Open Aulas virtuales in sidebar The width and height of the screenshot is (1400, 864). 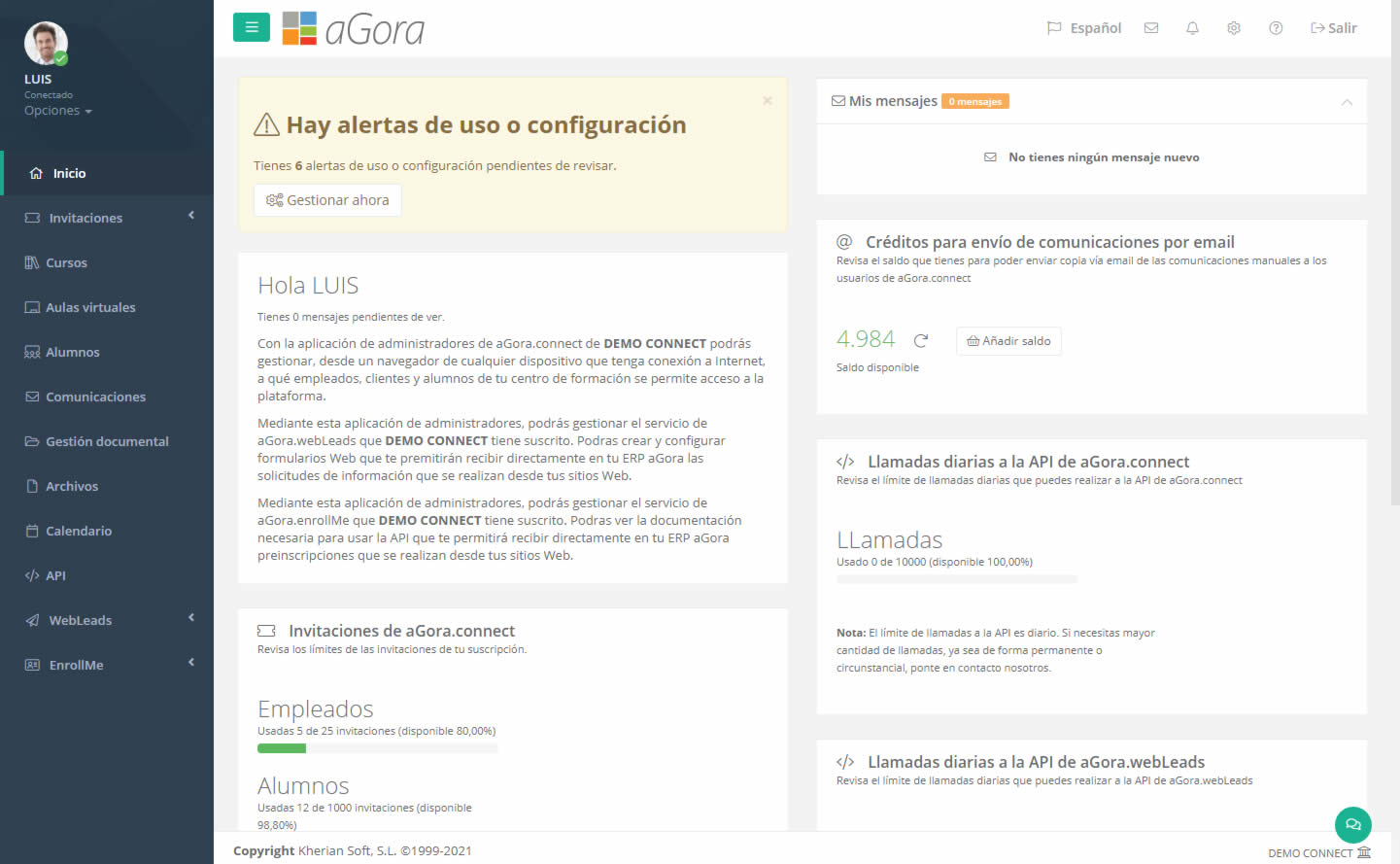click(x=107, y=307)
